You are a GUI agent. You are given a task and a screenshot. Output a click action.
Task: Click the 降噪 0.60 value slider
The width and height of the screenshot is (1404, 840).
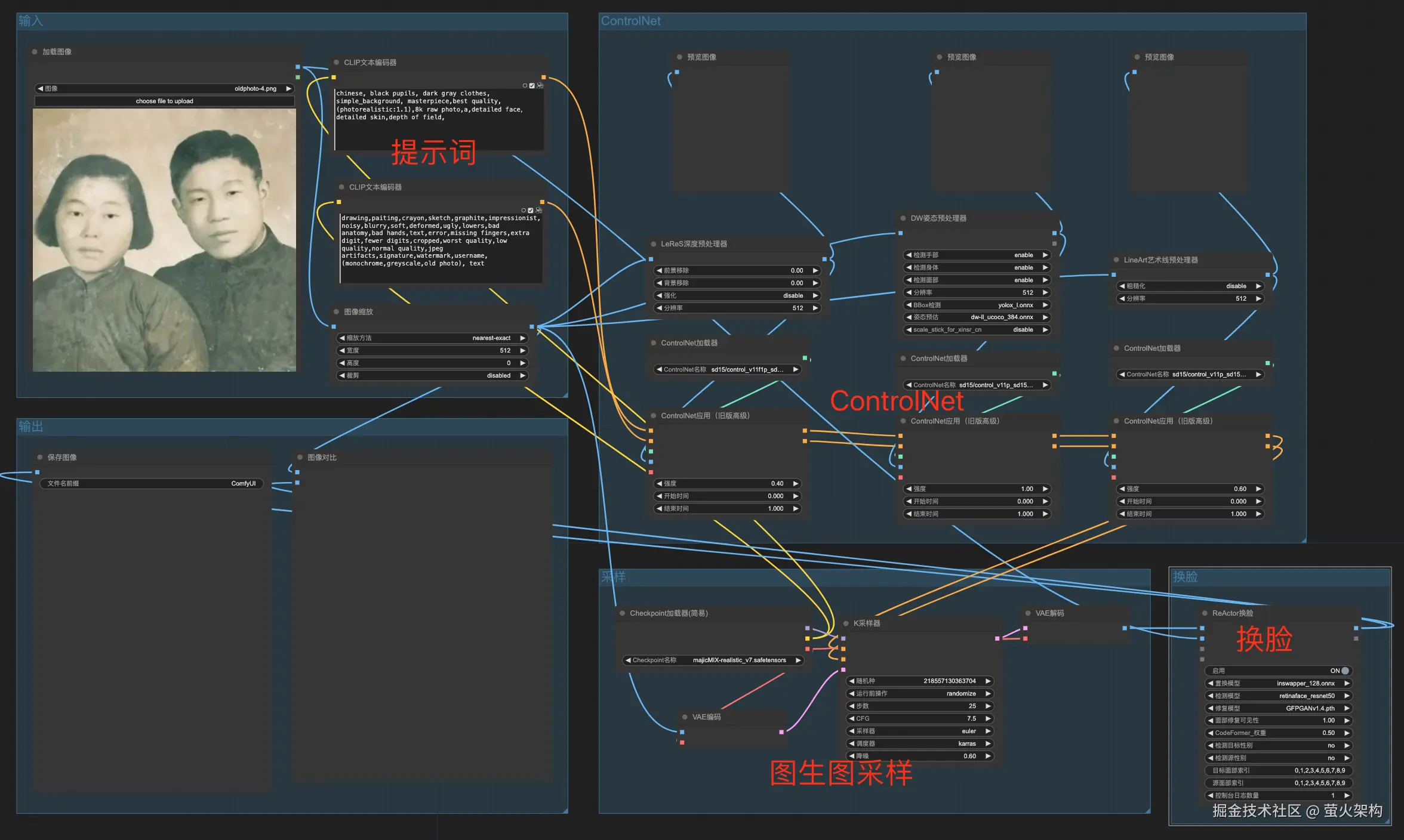click(919, 756)
